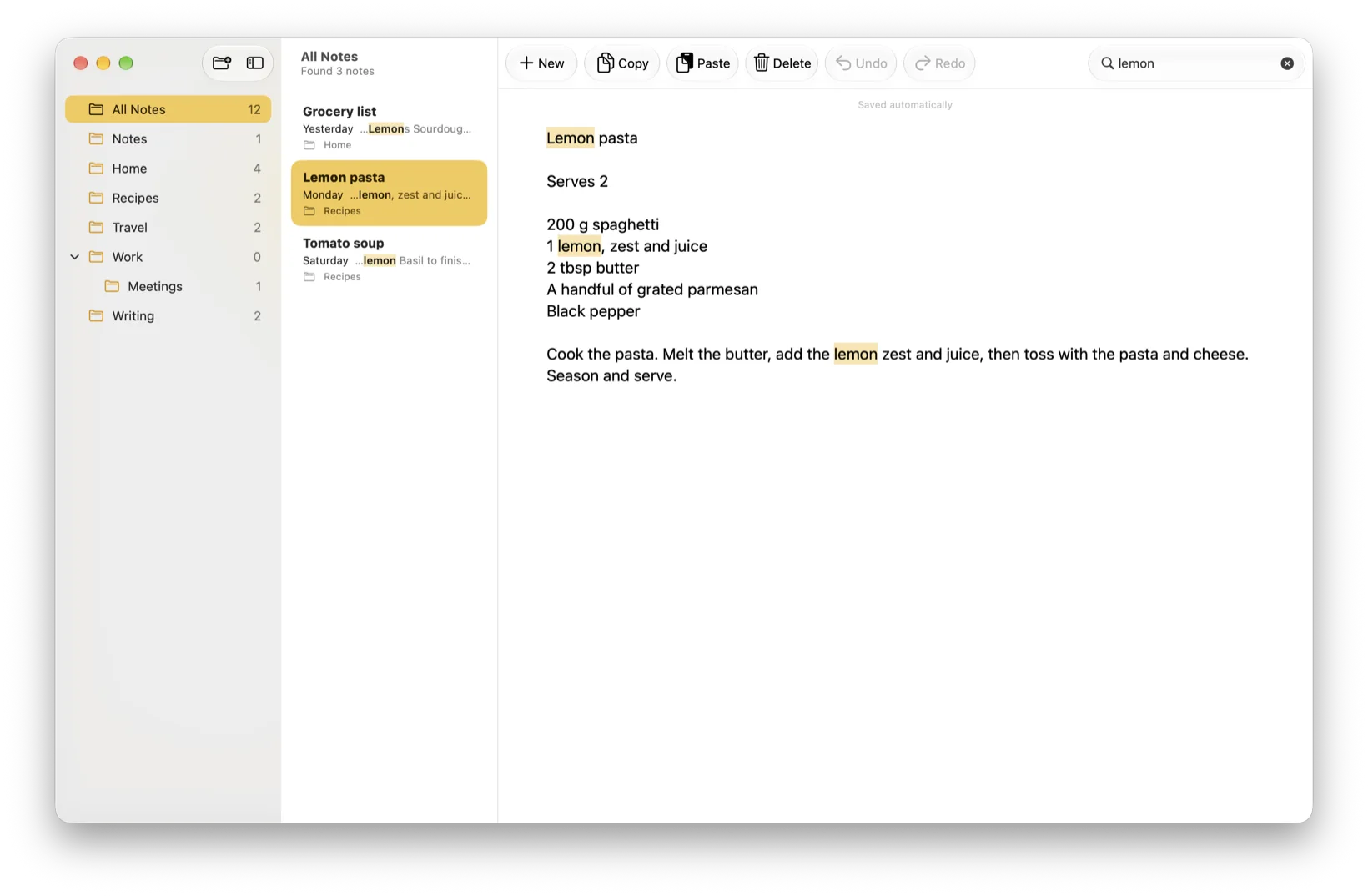Click the Home folder tag under Grocery list

pos(328,145)
